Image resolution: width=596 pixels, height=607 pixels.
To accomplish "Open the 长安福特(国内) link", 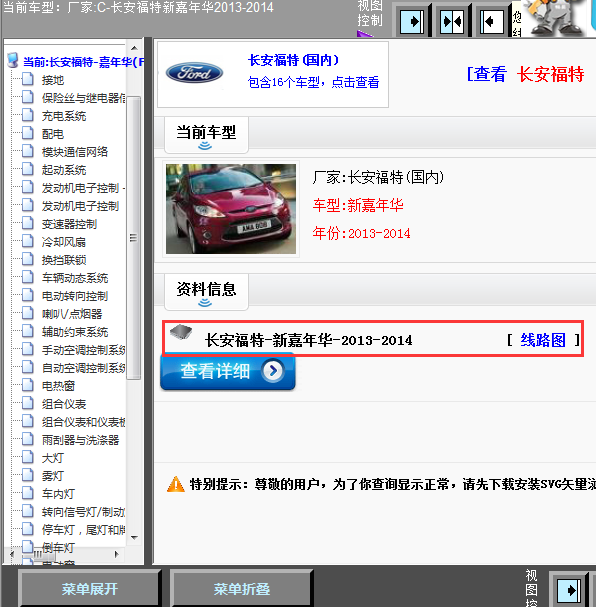I will (293, 60).
